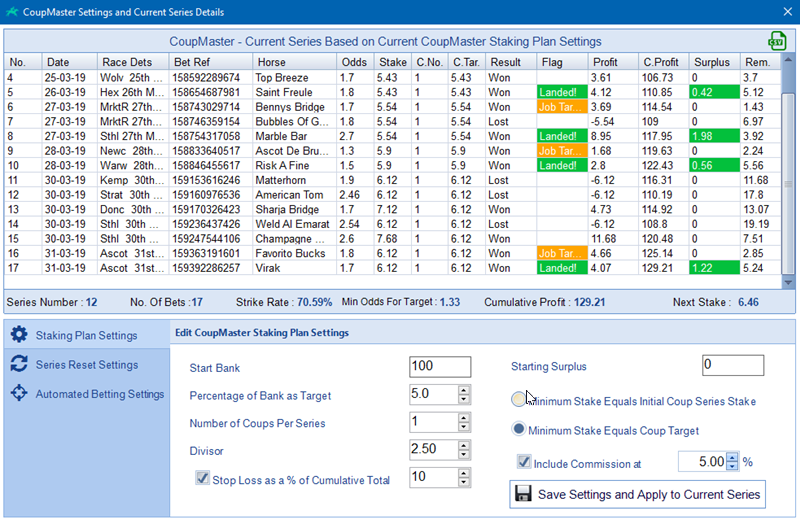Decrease the commission percentage

pyautogui.click(x=732, y=466)
